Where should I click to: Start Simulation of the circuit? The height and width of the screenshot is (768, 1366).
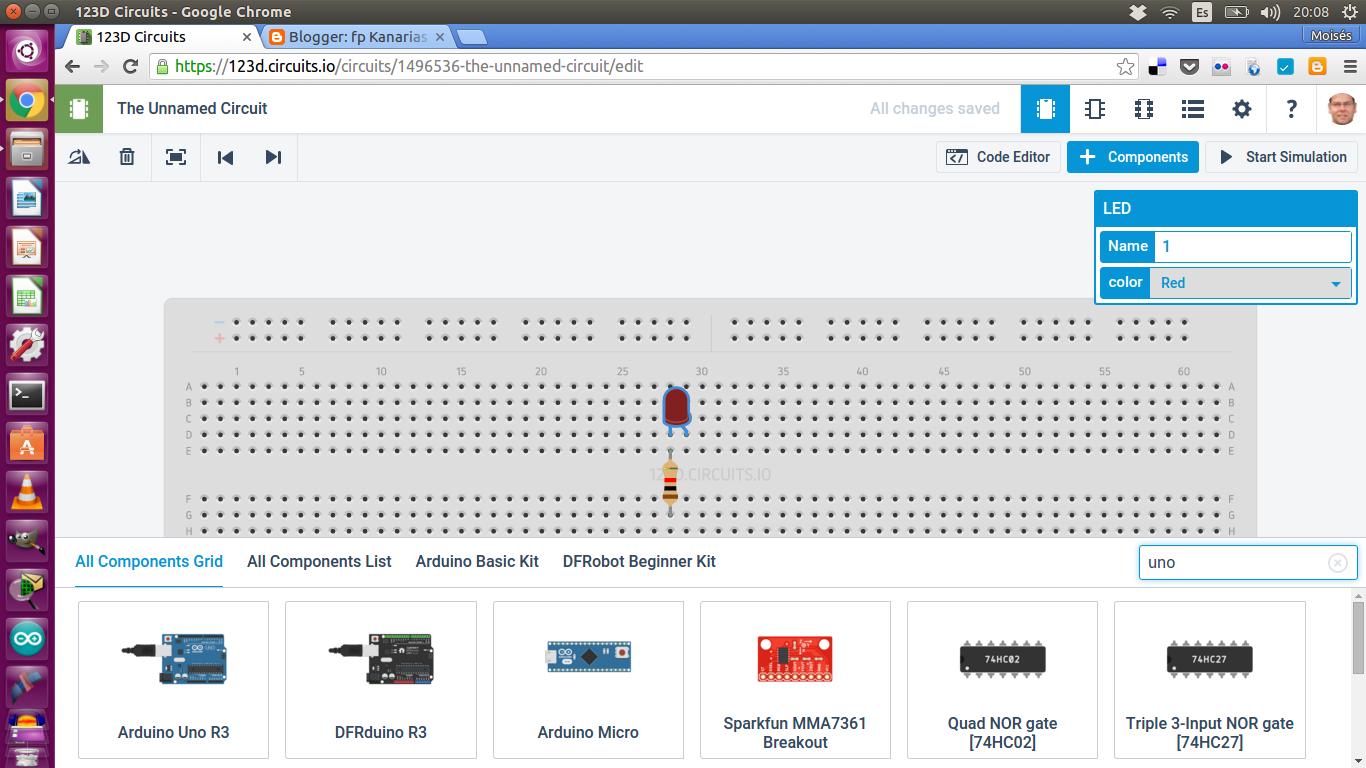coord(1281,157)
